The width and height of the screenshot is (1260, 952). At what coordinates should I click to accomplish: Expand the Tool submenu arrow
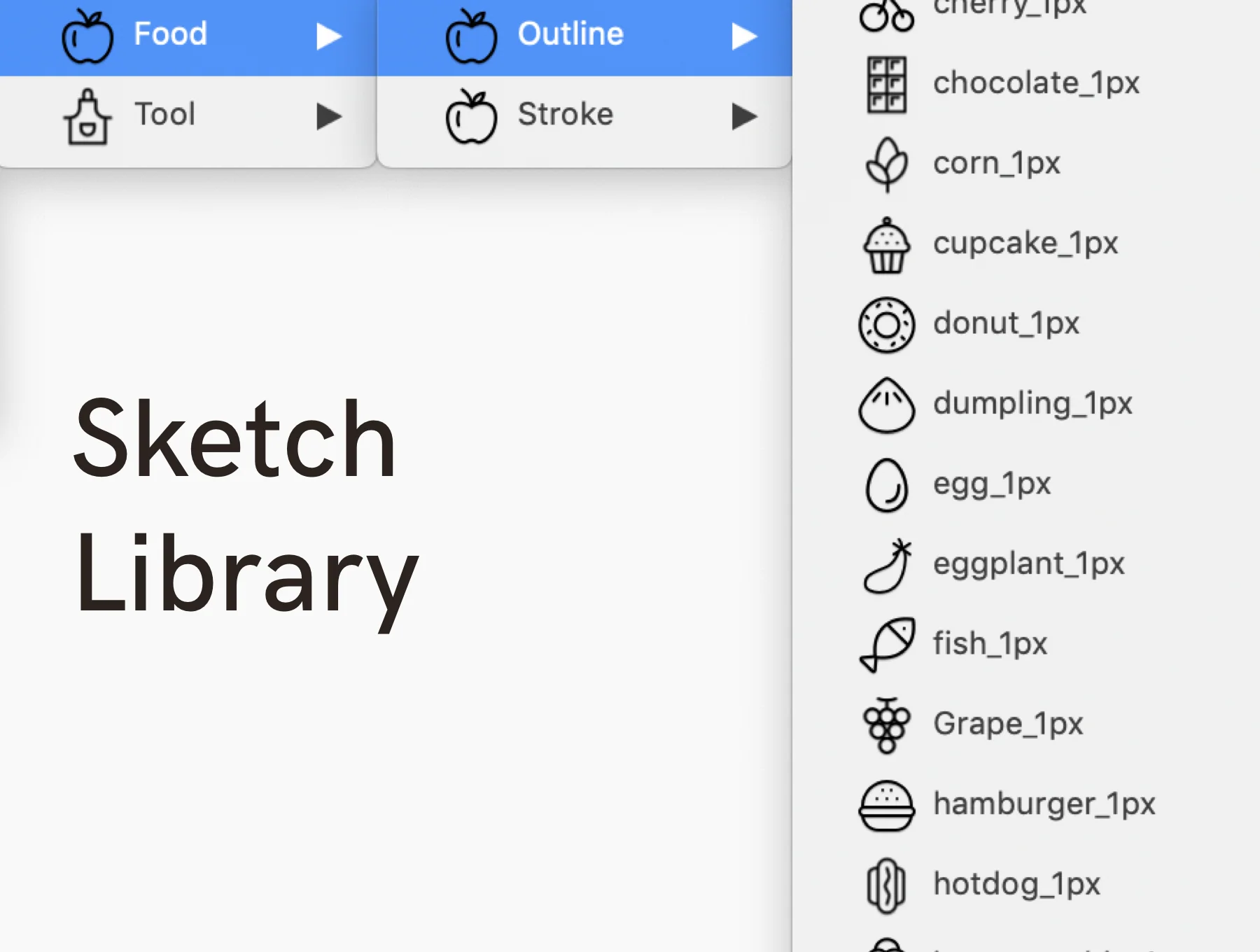[x=328, y=116]
